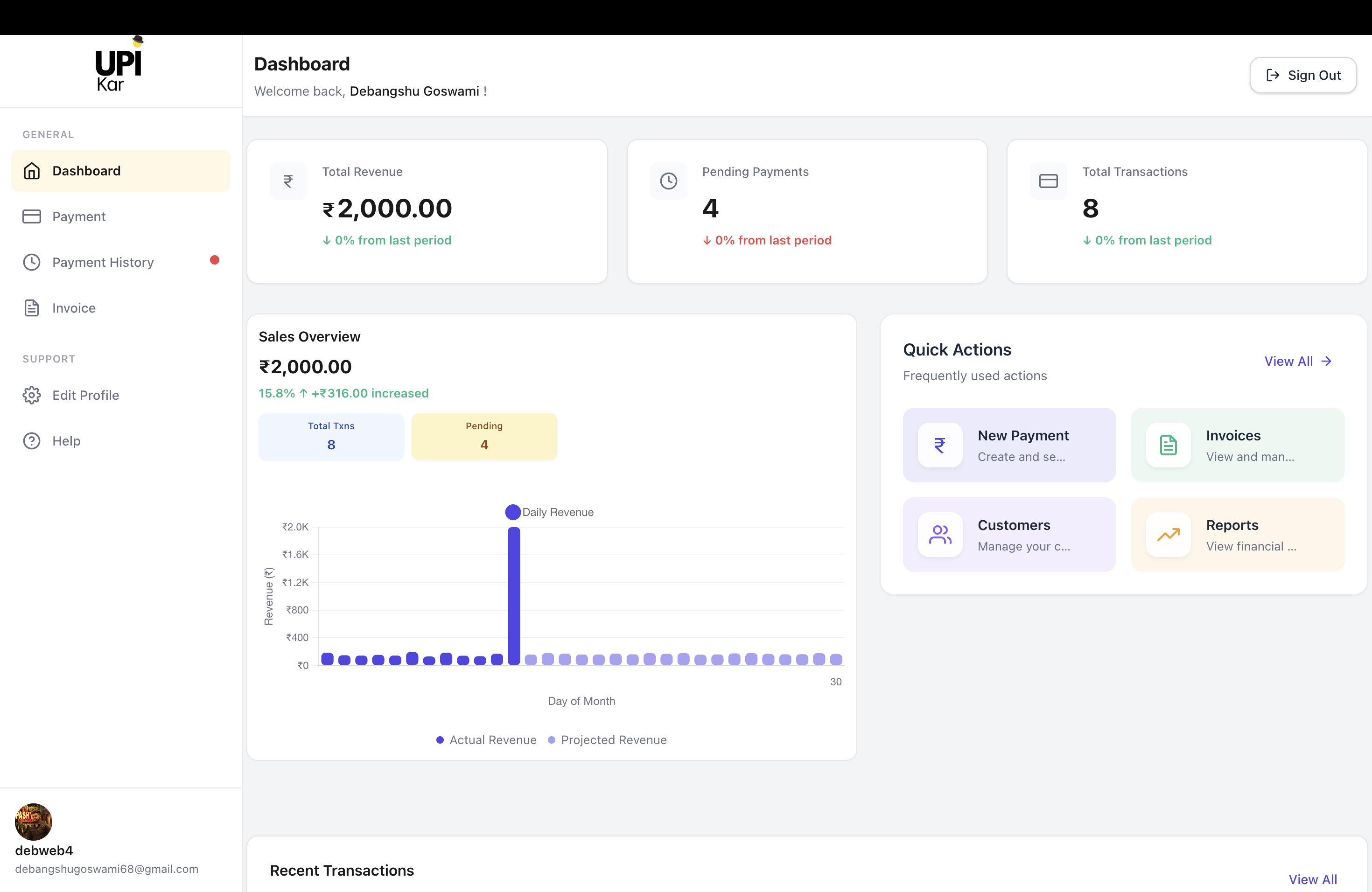Toggle the Daily Revenue chart legend
The height and width of the screenshot is (892, 1372).
click(549, 512)
